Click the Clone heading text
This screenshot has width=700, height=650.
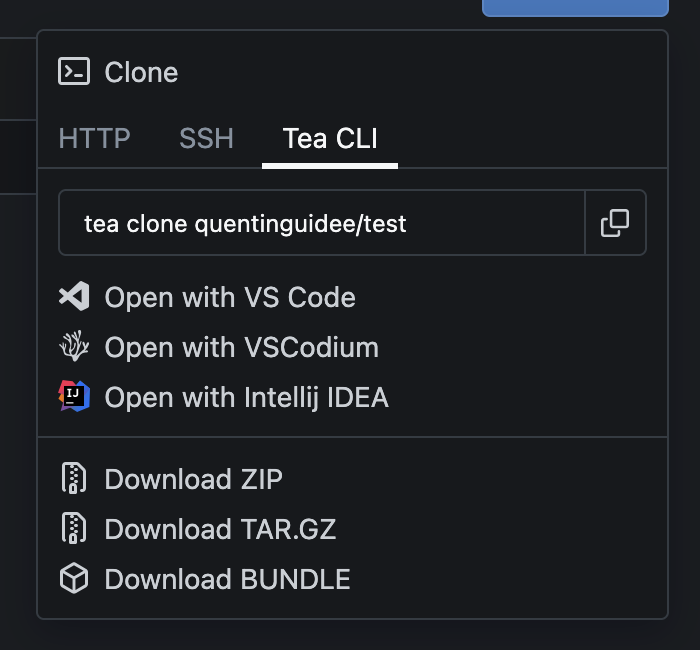coord(141,72)
